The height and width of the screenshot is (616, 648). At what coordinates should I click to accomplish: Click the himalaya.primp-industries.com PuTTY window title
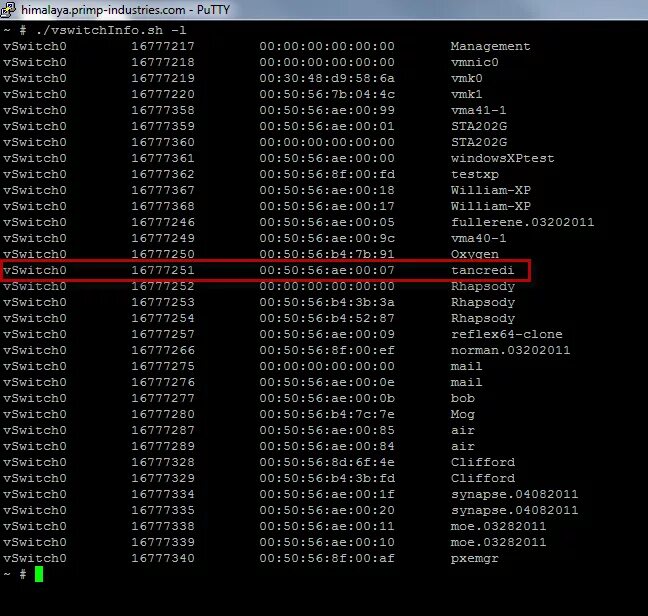[x=125, y=10]
